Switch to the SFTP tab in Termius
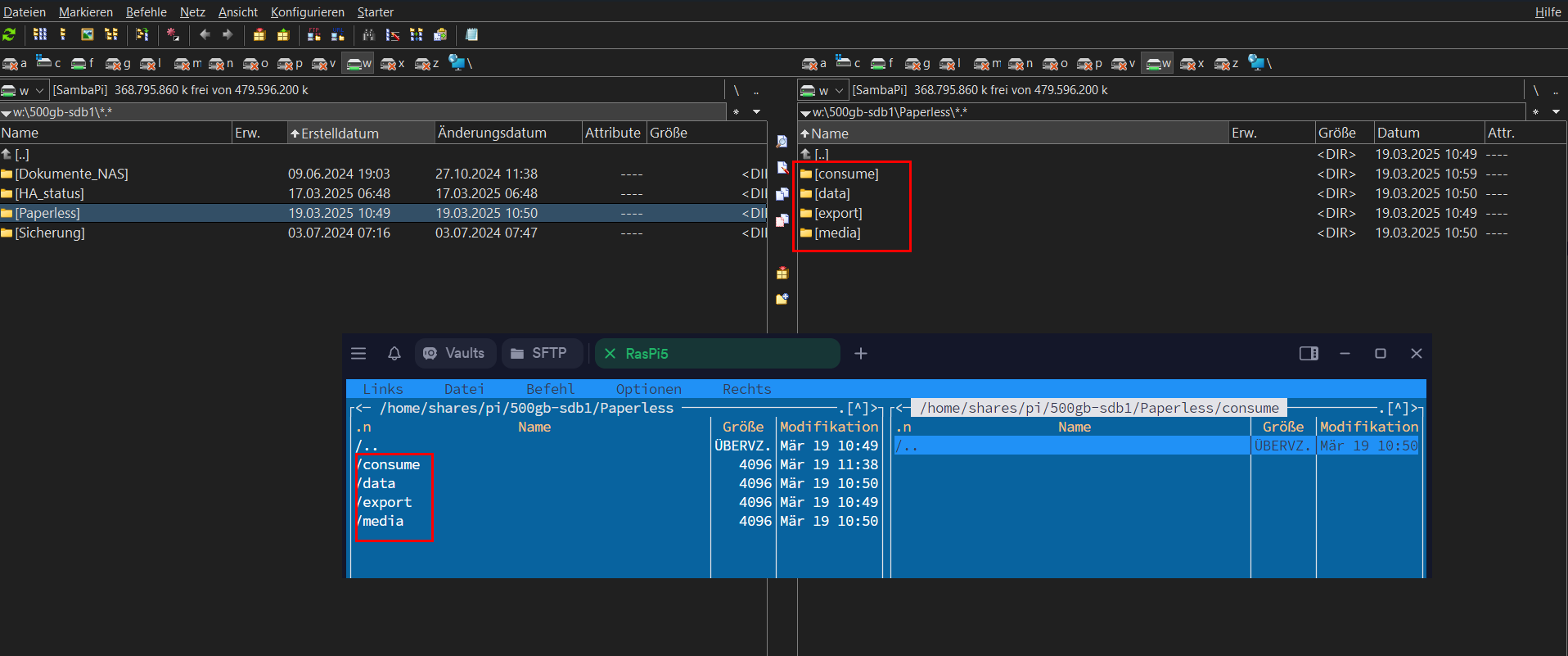The width and height of the screenshot is (1568, 656). click(541, 353)
